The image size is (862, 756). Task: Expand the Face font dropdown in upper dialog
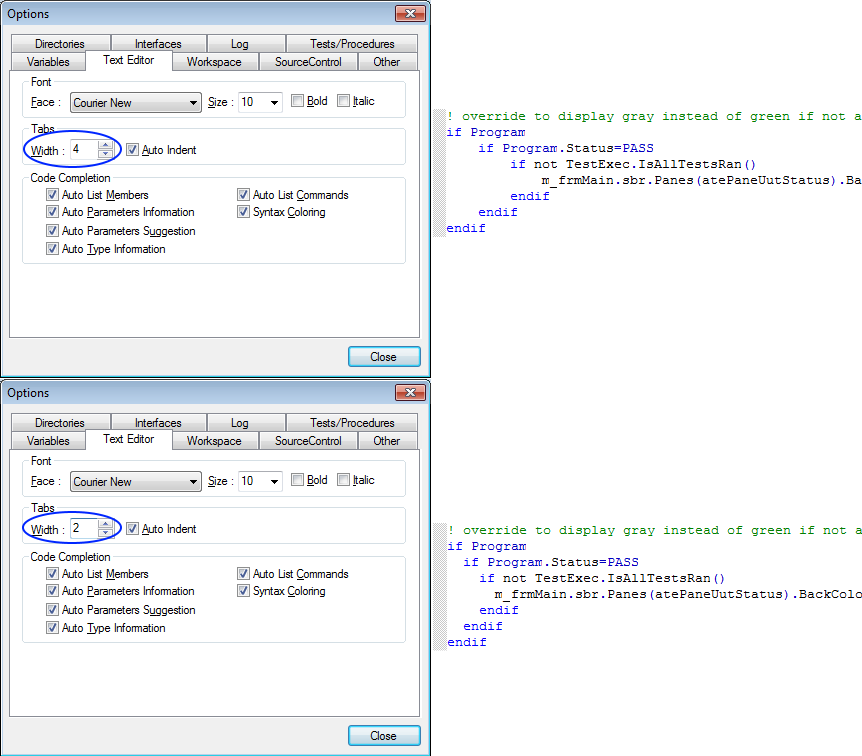pos(193,103)
